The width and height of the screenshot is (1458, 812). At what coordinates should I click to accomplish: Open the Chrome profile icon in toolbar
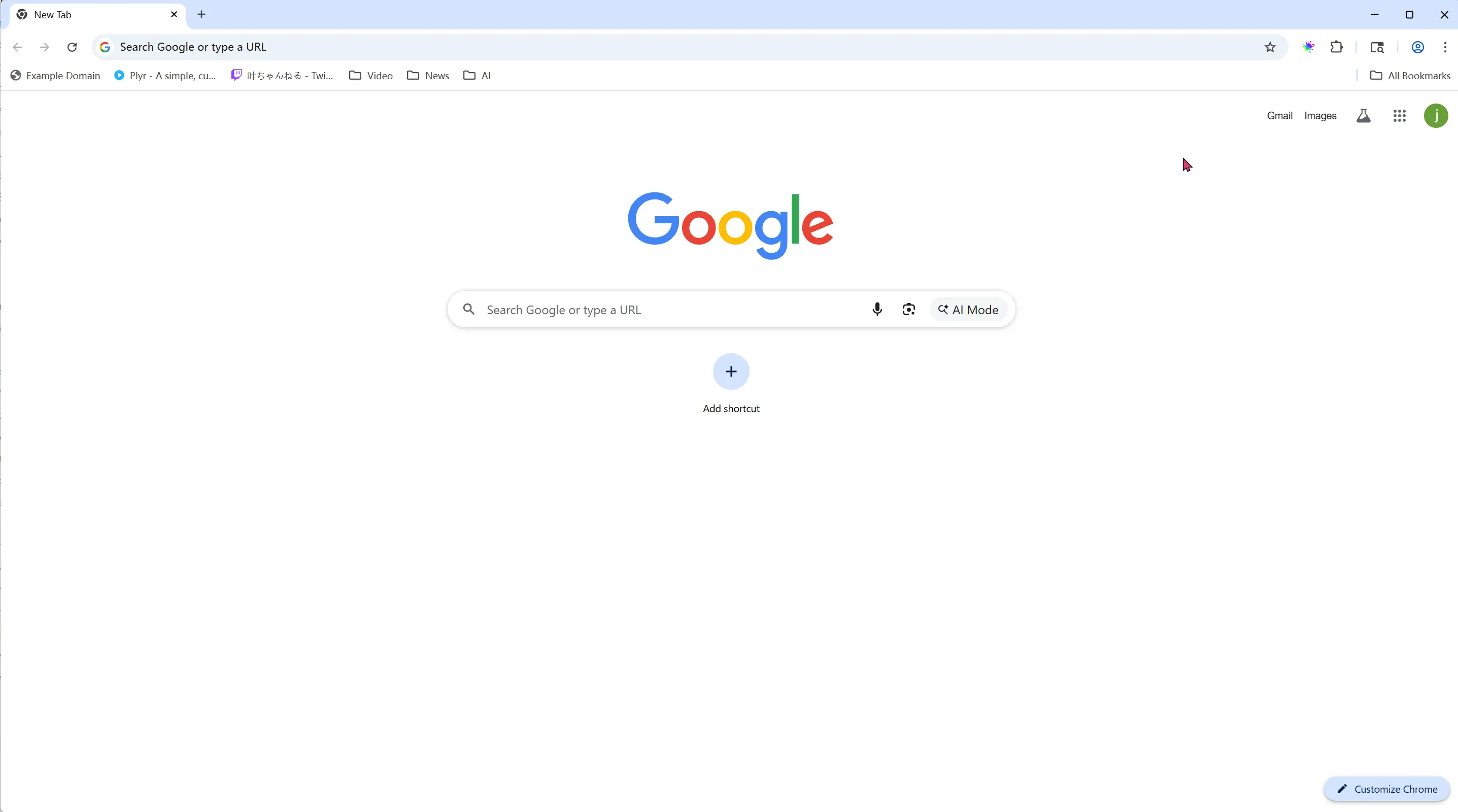click(1417, 47)
